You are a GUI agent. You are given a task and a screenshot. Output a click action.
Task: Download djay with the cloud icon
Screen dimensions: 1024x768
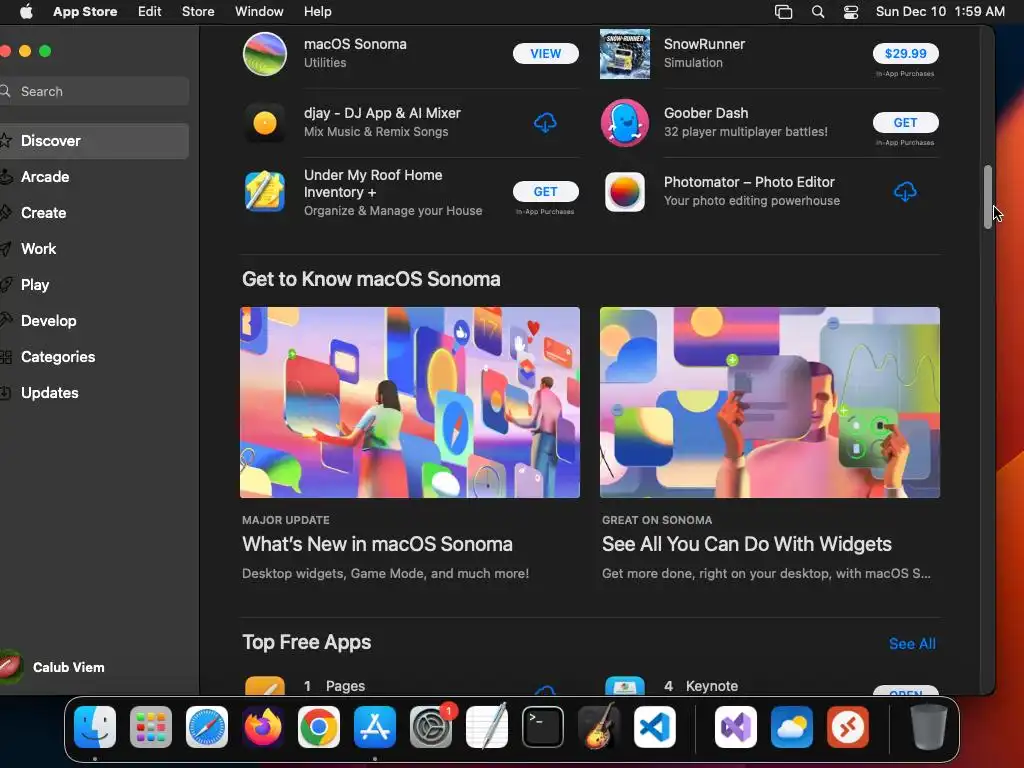pyautogui.click(x=545, y=123)
